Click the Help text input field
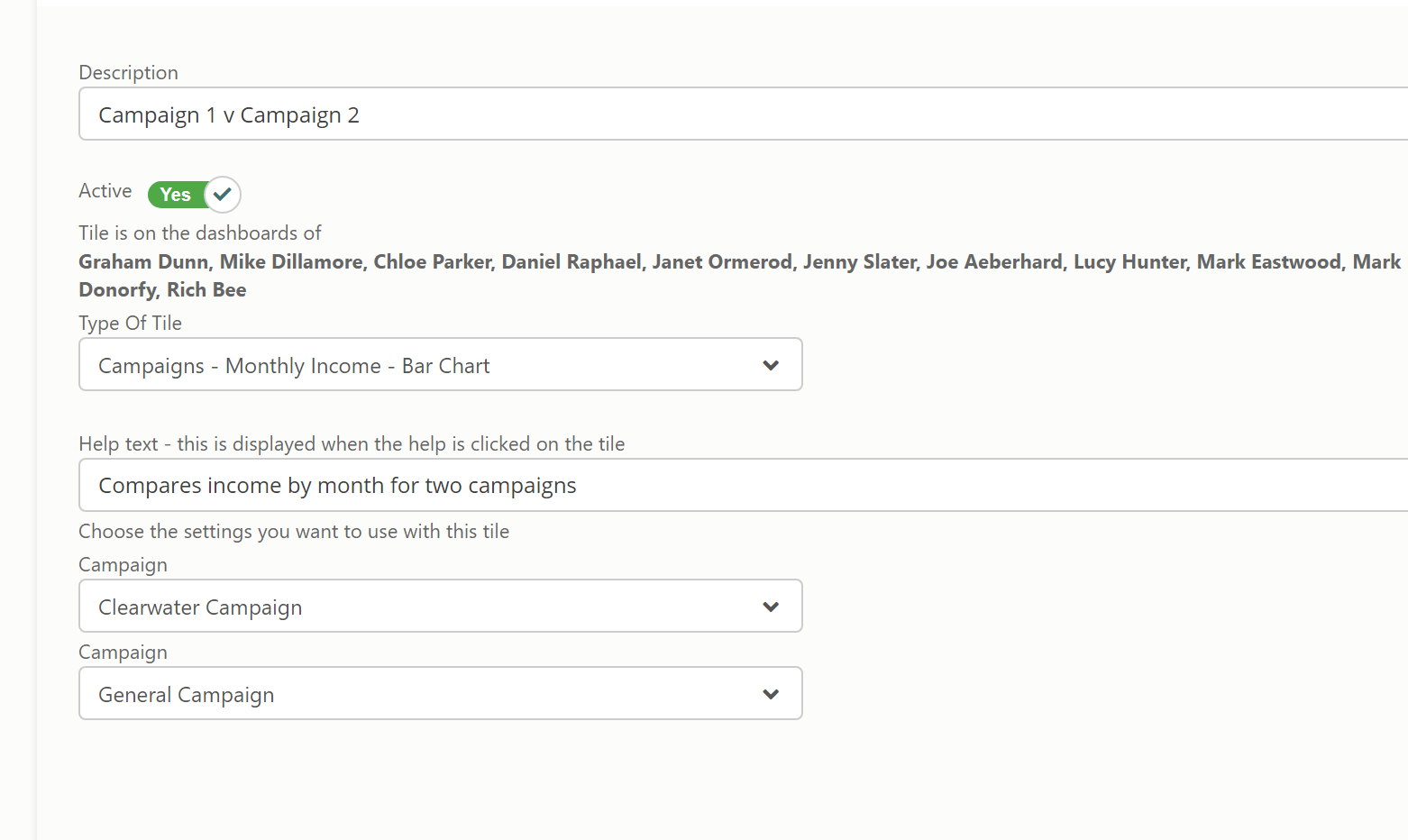The width and height of the screenshot is (1408, 840). 739,486
